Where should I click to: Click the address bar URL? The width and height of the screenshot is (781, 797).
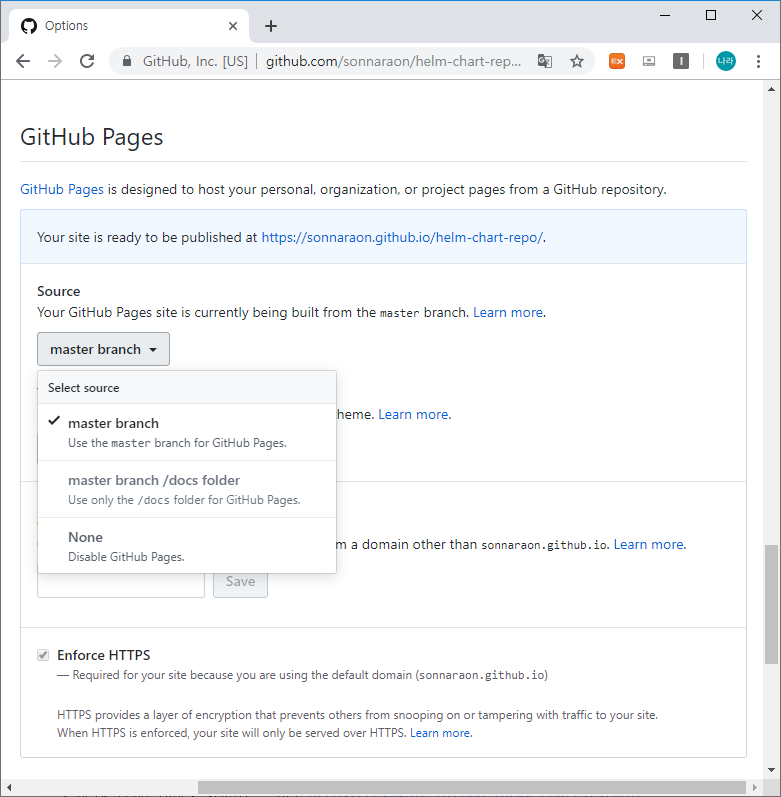click(393, 62)
